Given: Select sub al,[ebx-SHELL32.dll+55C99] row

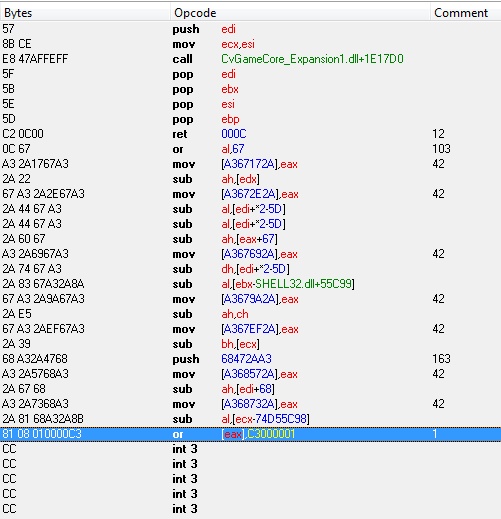Looking at the screenshot, I should click(250, 284).
